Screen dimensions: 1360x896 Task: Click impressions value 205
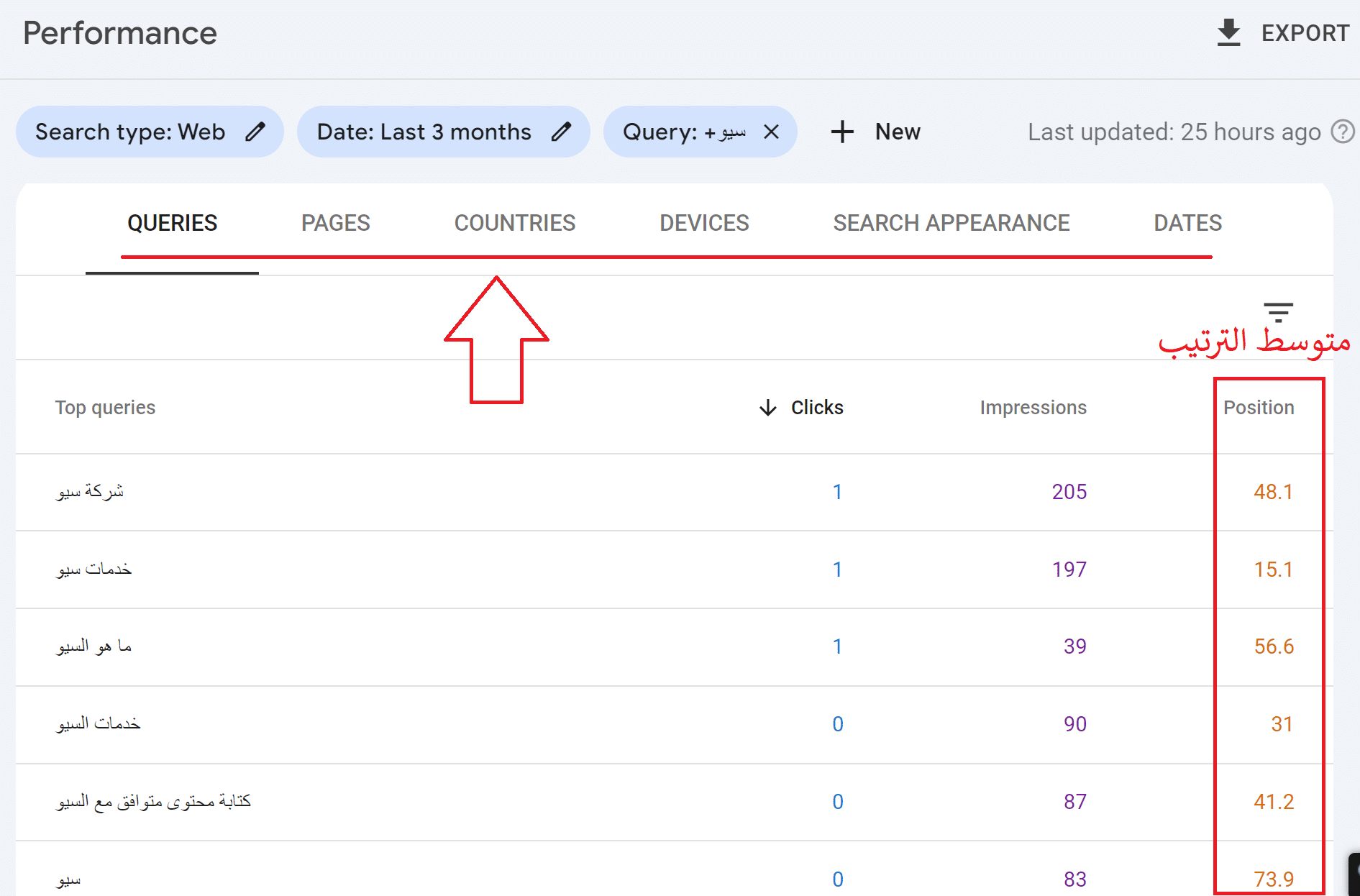(1069, 491)
